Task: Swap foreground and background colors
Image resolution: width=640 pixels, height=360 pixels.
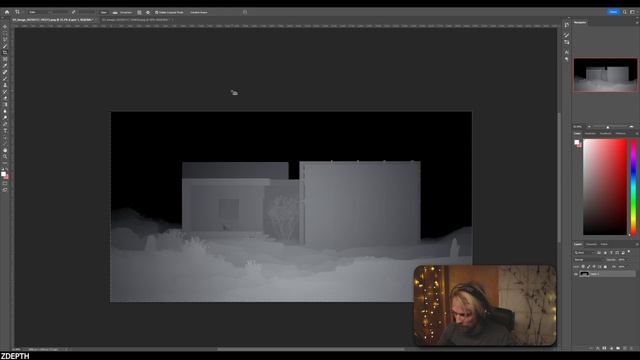Action: coord(7,169)
